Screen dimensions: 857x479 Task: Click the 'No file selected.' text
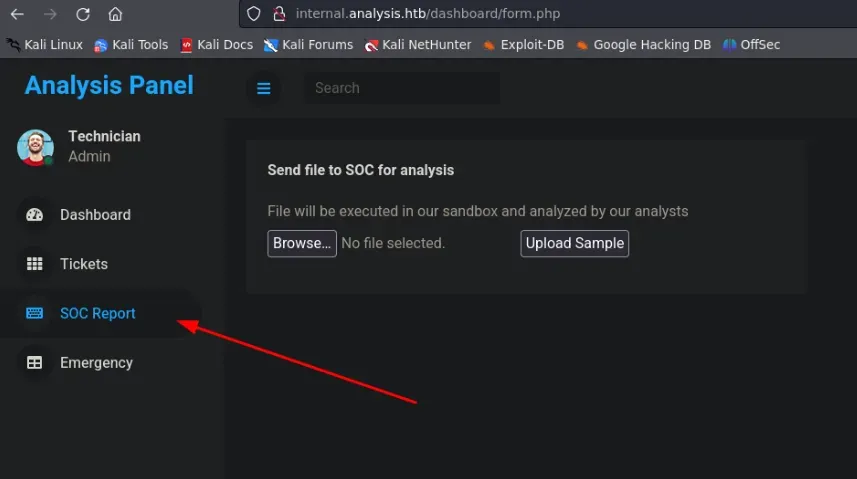[x=393, y=243]
